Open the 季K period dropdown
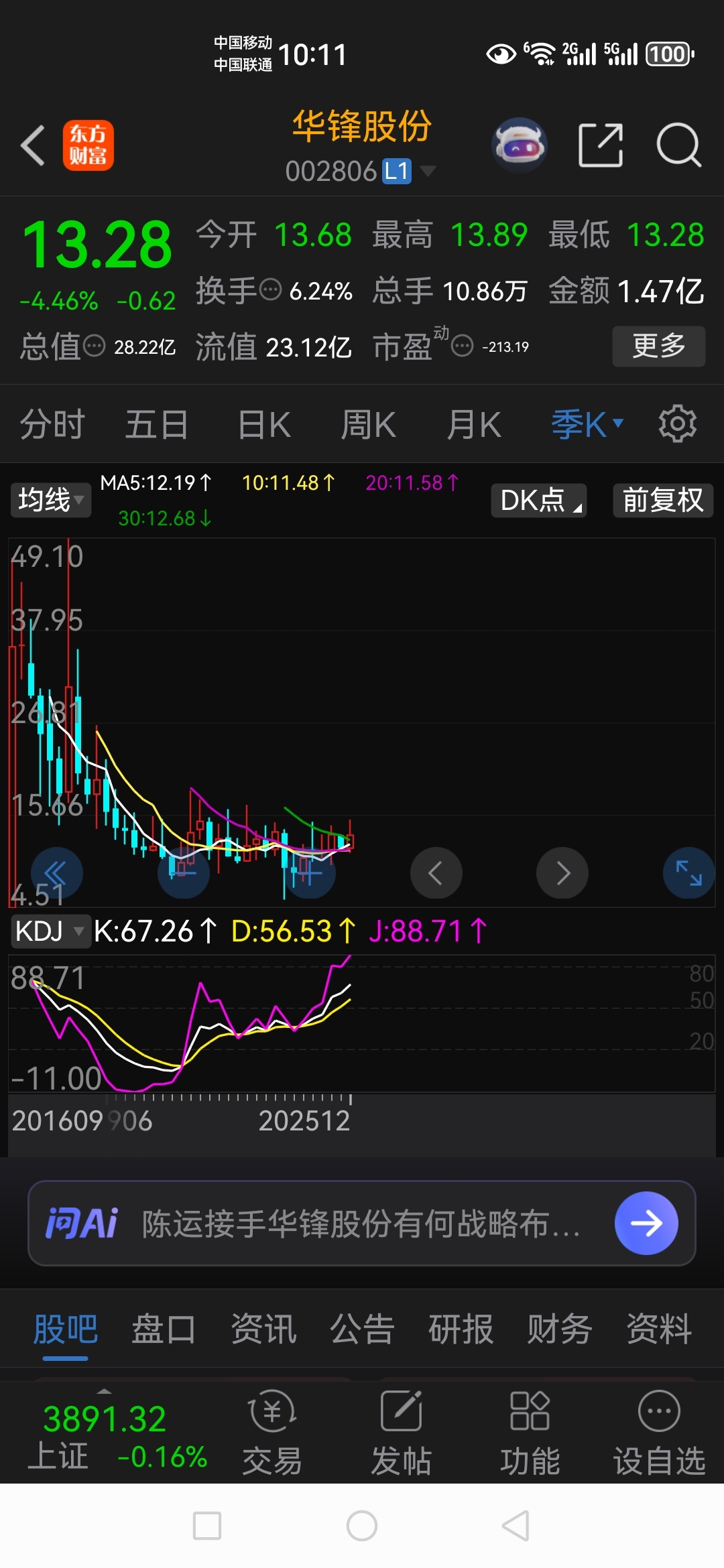Viewport: 724px width, 1568px height. coord(587,425)
